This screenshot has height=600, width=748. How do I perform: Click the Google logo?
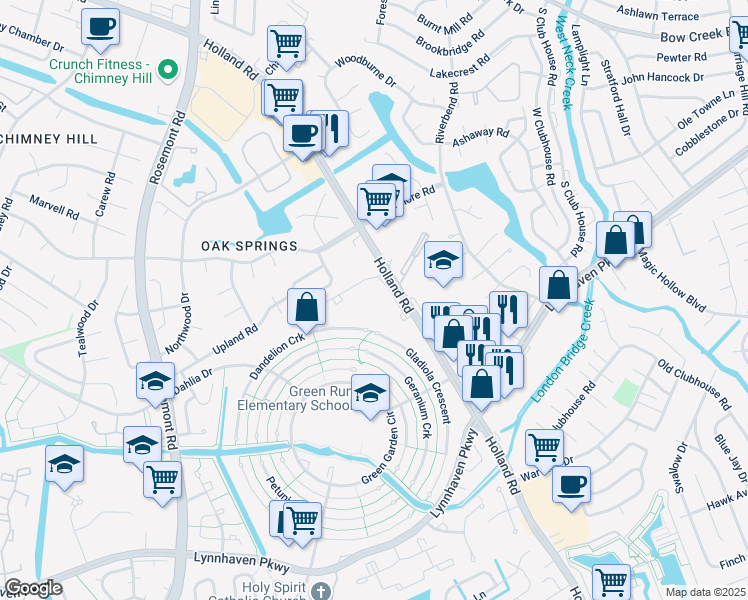[x=33, y=588]
